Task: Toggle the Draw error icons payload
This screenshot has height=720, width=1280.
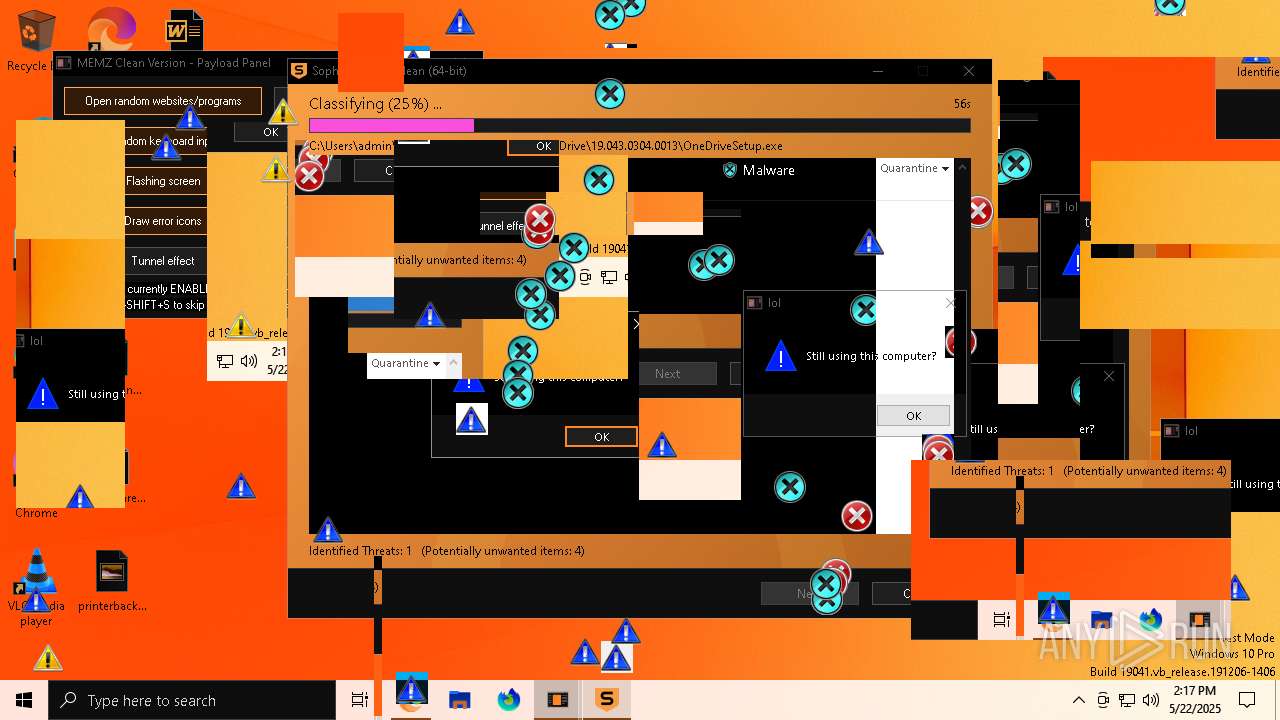Action: coord(165,221)
